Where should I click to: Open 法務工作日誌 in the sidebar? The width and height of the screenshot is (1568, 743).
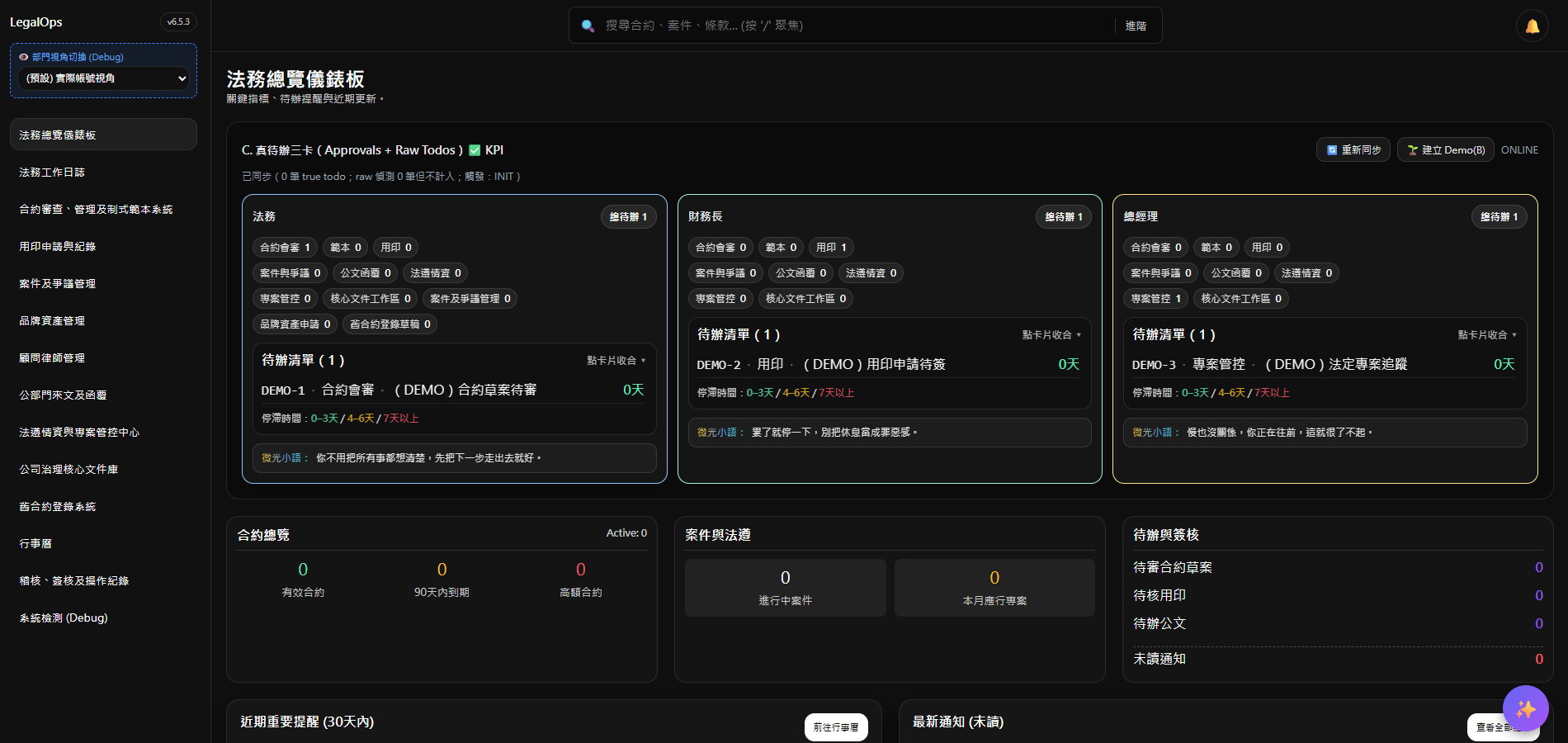coord(103,172)
